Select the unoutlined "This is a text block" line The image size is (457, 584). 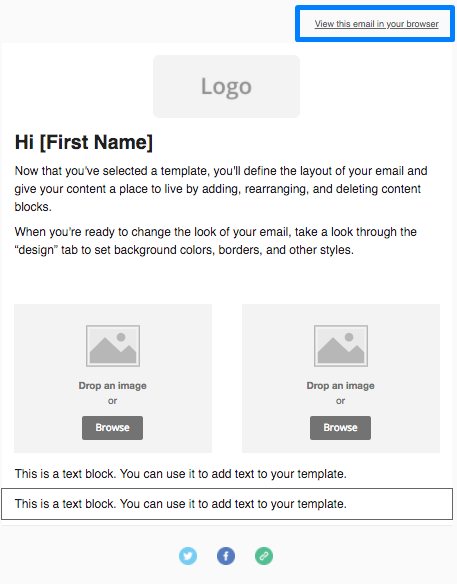(181, 474)
